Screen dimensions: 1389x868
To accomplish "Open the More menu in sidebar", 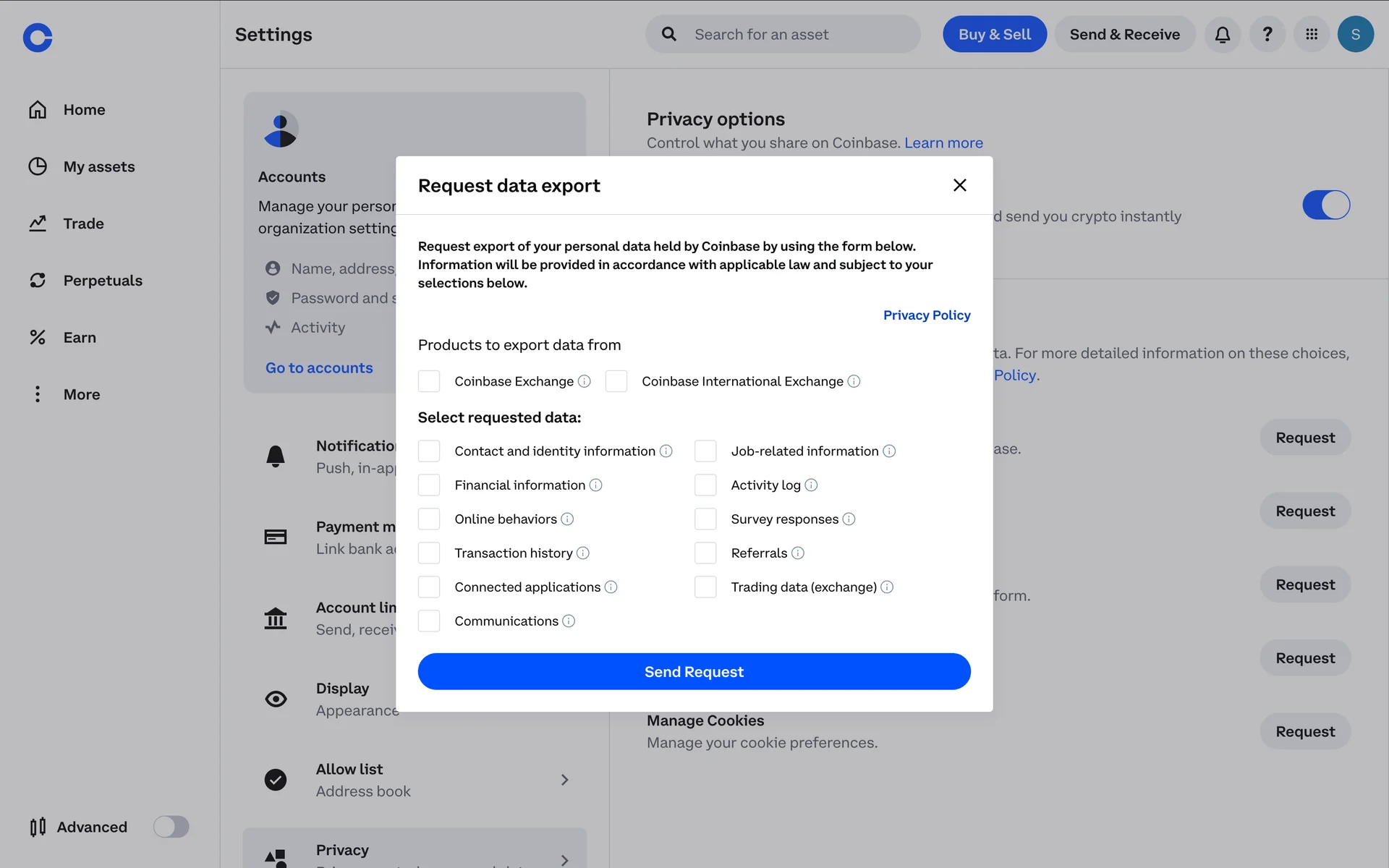I will click(81, 394).
